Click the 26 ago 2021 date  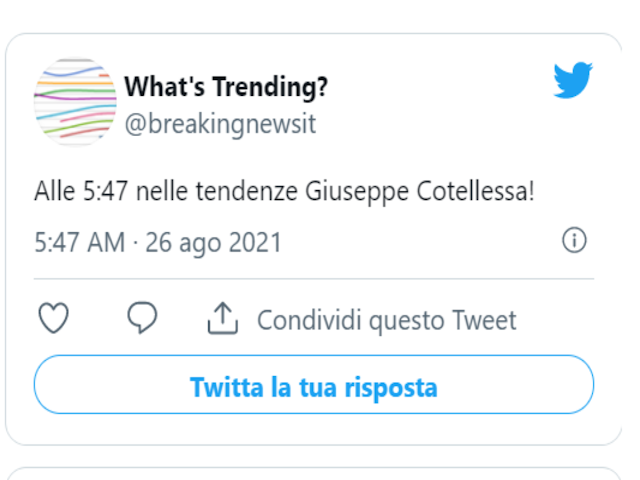214,242
